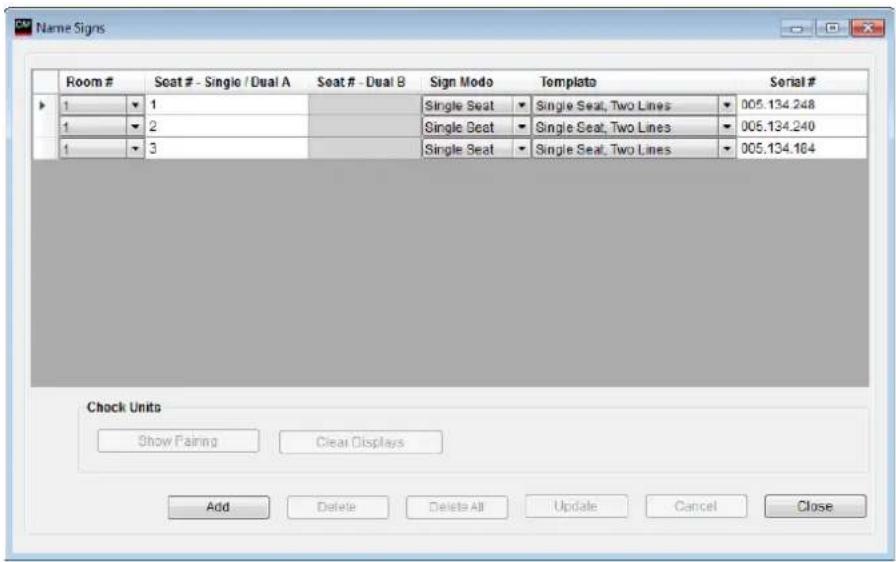Select serial number cell 005.134.184
This screenshot has height=562, width=896.
tap(802, 148)
